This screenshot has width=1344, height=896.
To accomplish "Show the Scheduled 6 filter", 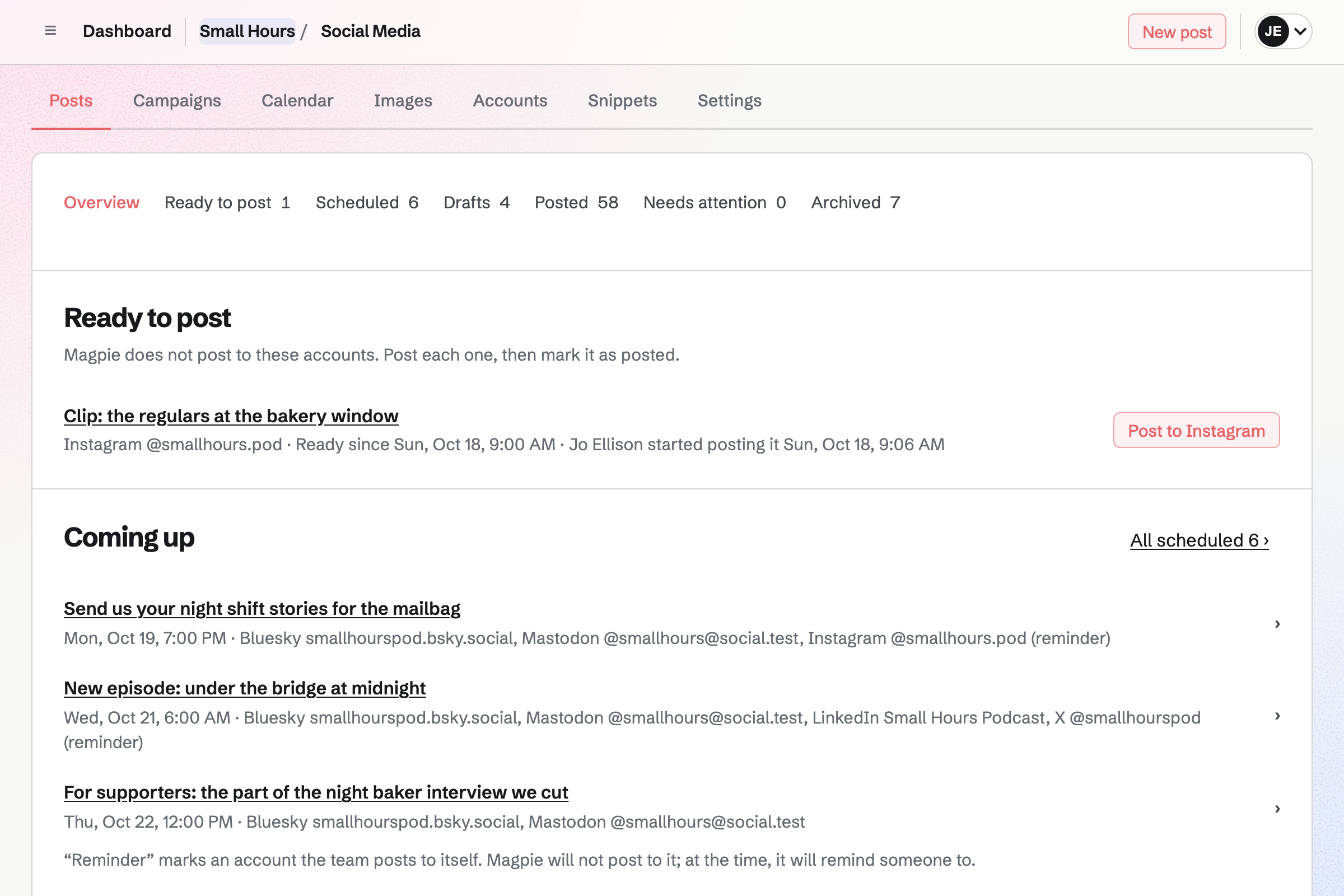I will 367,202.
